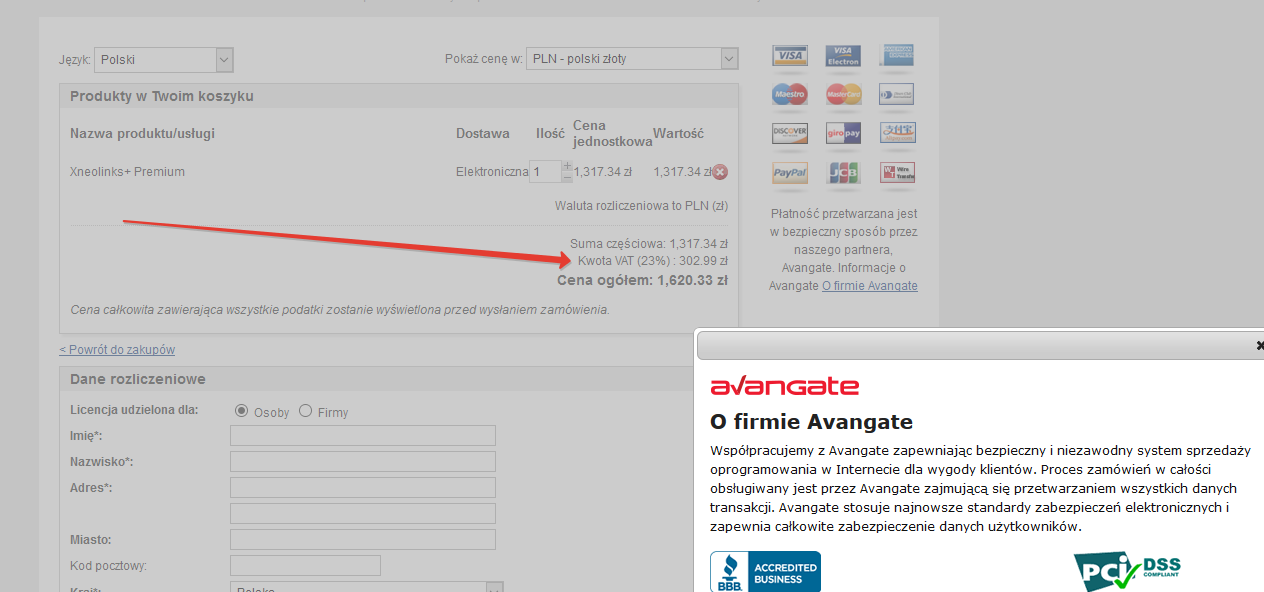The image size is (1264, 592).
Task: Select the Maestro payment icon
Action: [789, 95]
